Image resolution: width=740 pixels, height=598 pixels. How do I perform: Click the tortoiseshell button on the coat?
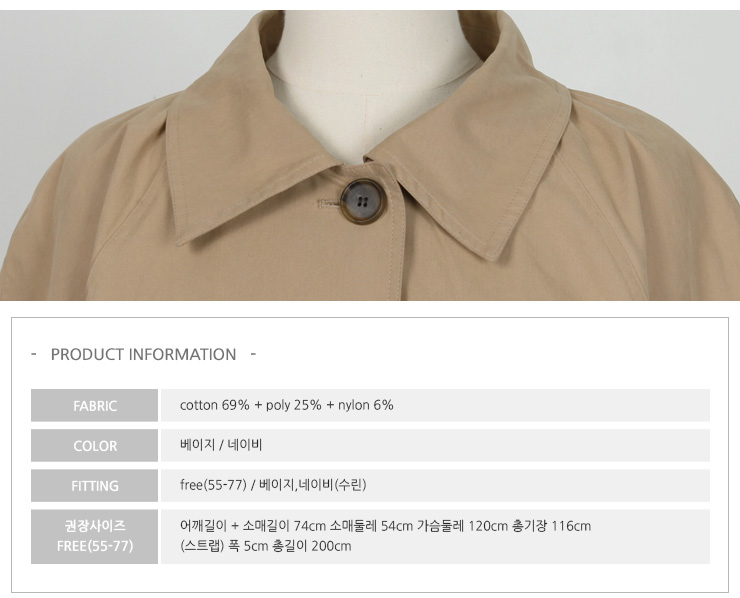click(x=363, y=202)
